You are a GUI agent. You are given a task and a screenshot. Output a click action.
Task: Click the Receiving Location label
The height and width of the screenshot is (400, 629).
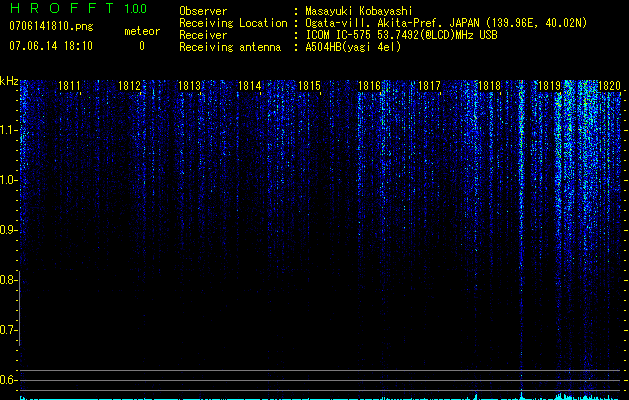[x=233, y=23]
